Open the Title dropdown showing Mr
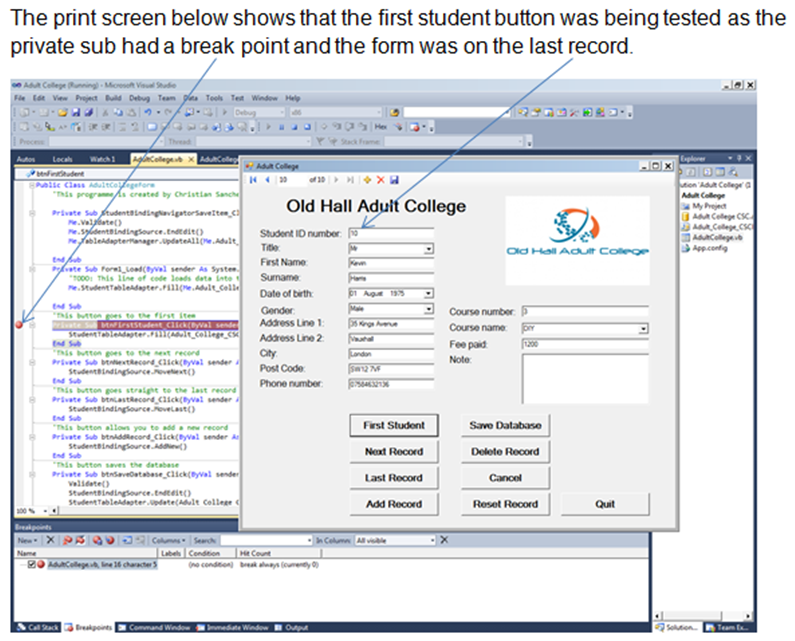795x641 pixels. tap(429, 249)
